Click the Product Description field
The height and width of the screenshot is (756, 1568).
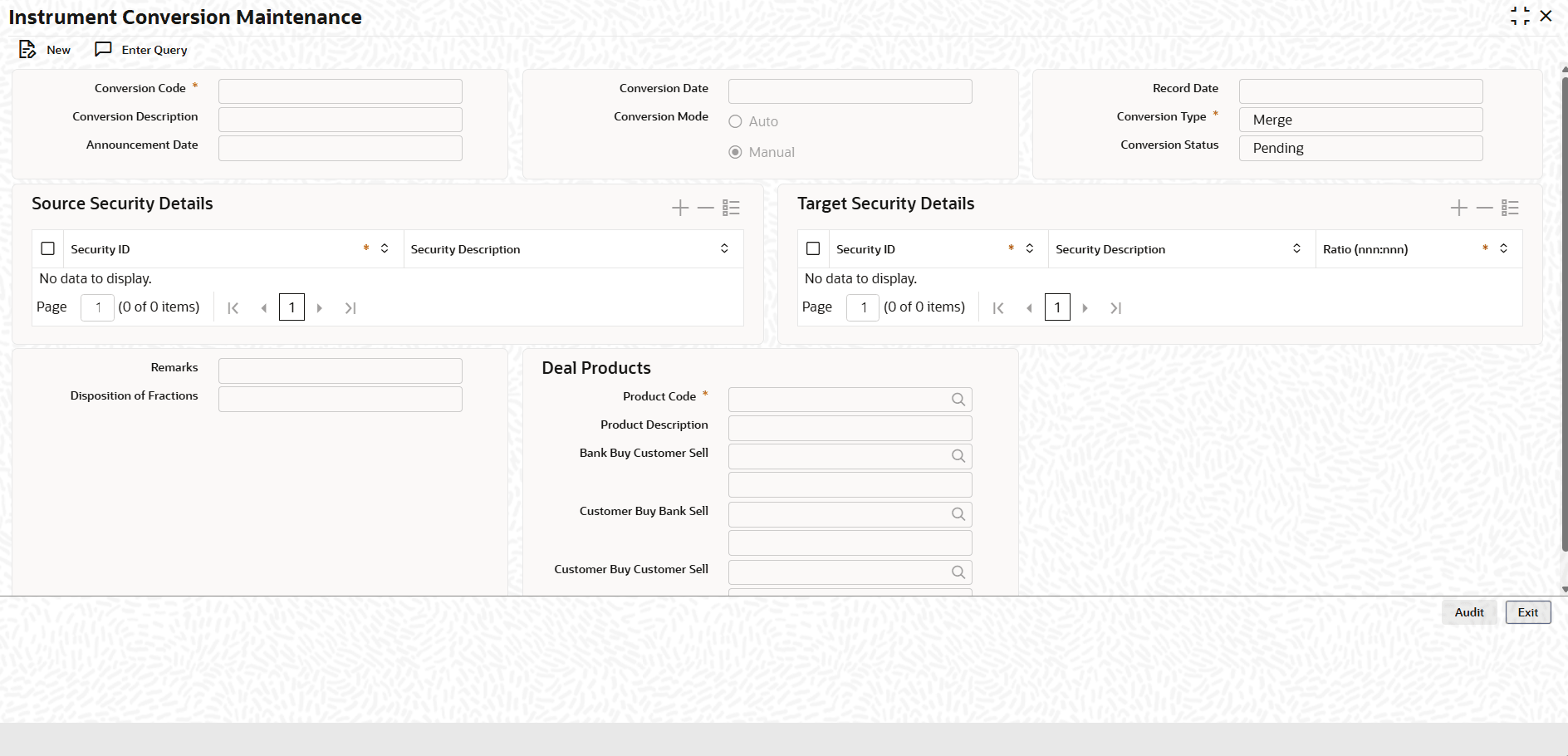pyautogui.click(x=850, y=428)
